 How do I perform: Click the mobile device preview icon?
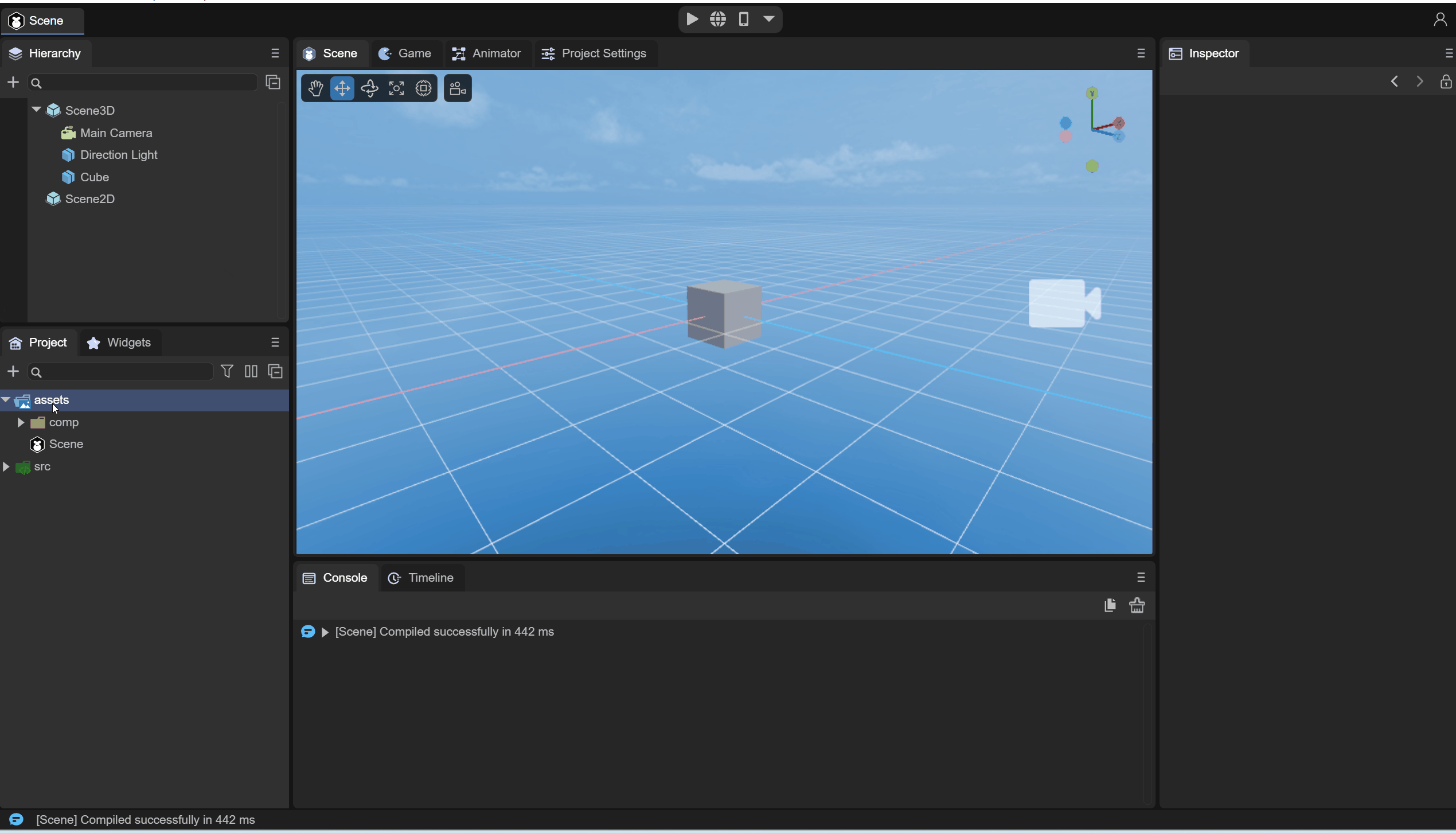(x=744, y=20)
